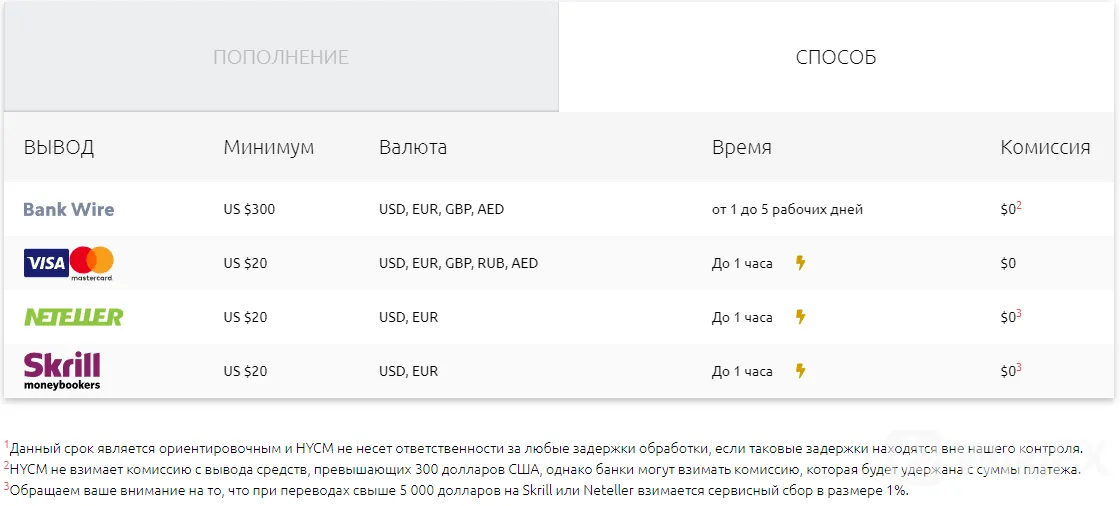The width and height of the screenshot is (1120, 506).
Task: Click footnote 3 marker beside Neteller fee
Action: [1019, 313]
